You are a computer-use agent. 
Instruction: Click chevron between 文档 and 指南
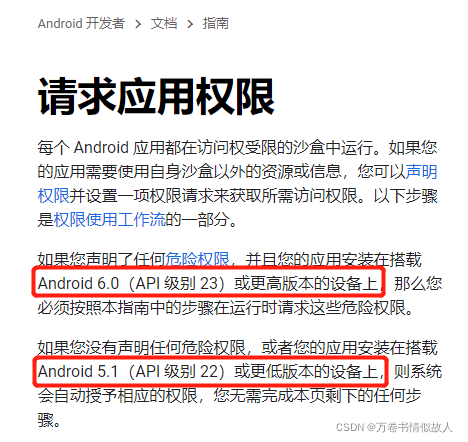[190, 24]
